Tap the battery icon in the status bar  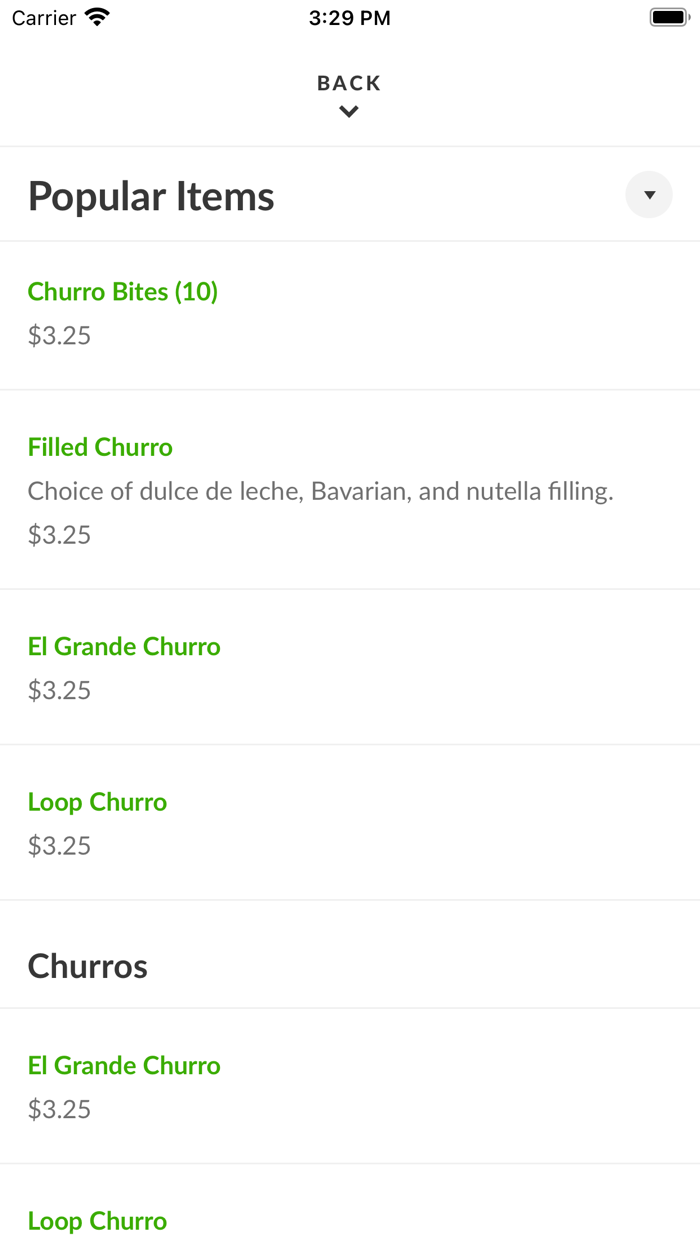665,16
